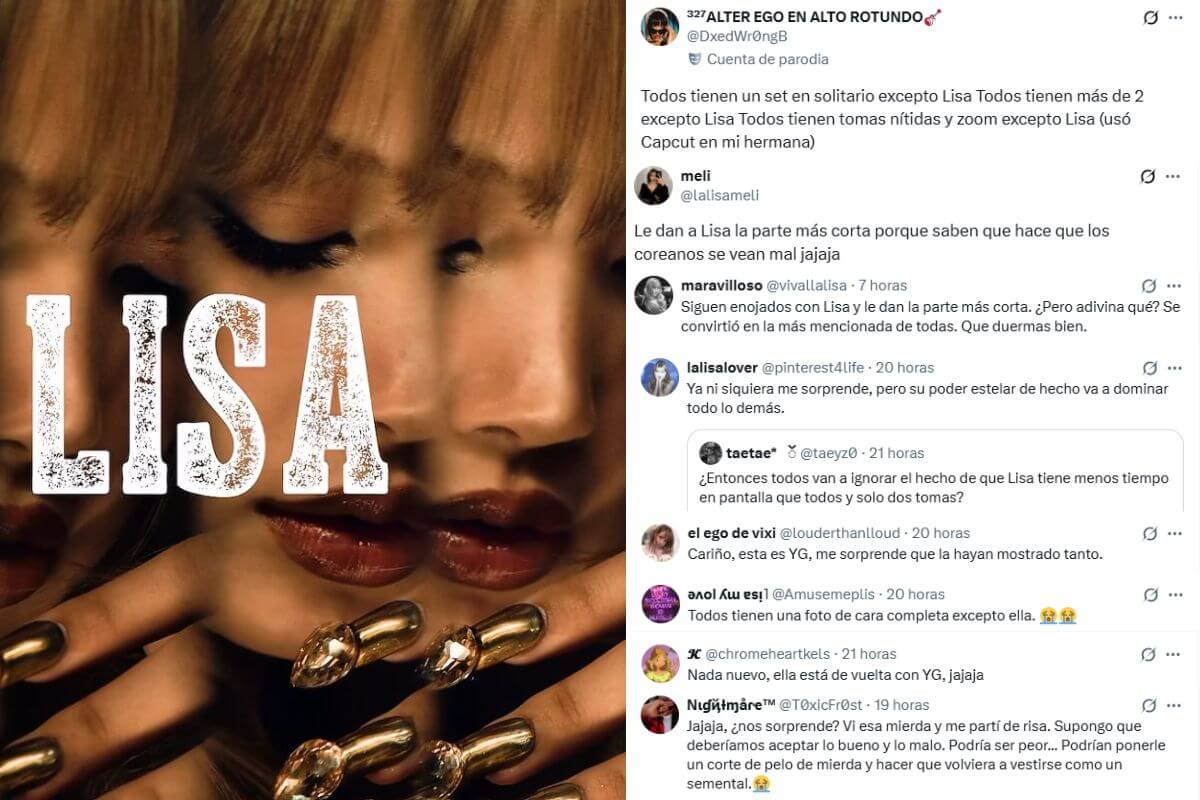Click the Grok icon on ALTER EGO tweet
The width and height of the screenshot is (1200, 800).
(1150, 18)
